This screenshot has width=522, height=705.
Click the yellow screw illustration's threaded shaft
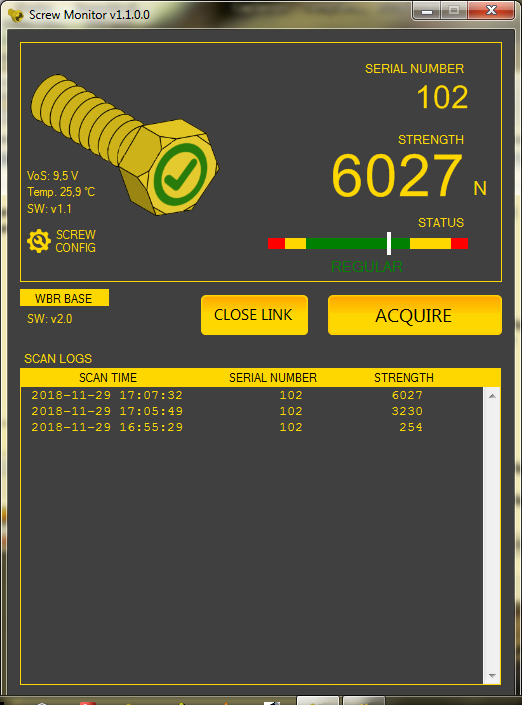point(83,116)
